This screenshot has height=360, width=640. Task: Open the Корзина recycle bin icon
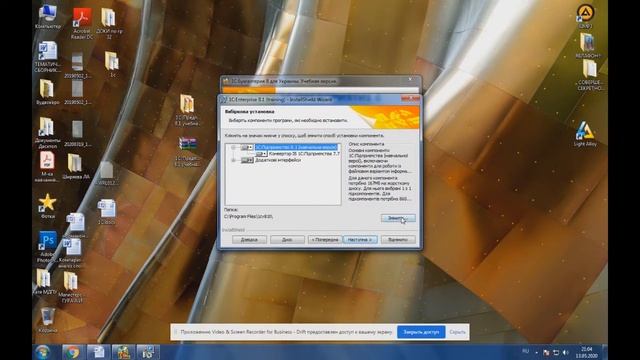[x=48, y=320]
